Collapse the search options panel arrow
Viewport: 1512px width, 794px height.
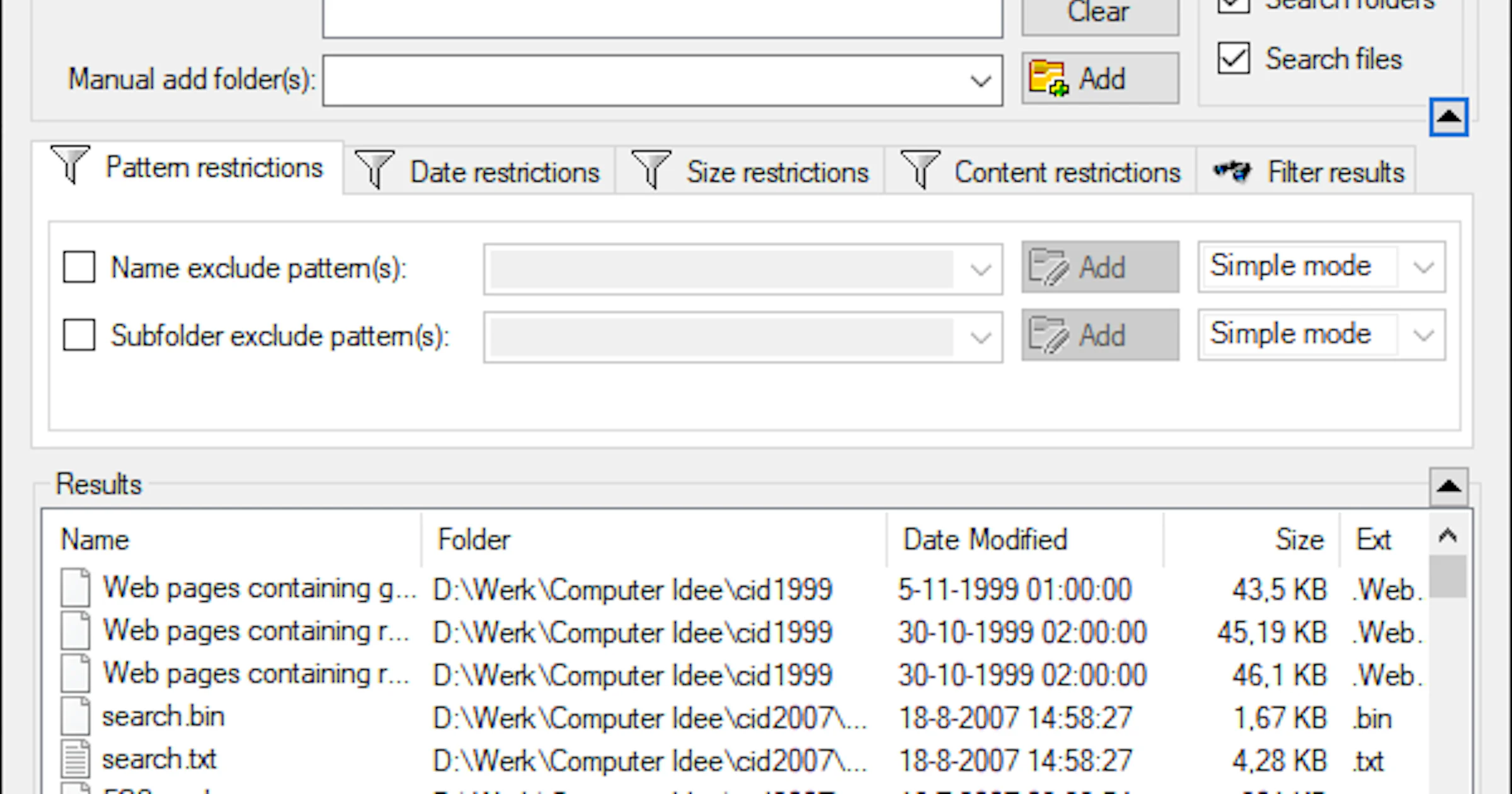tap(1448, 117)
